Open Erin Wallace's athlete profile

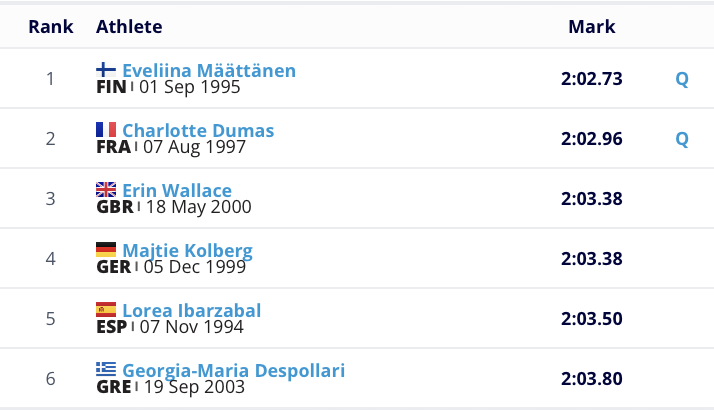(x=177, y=191)
